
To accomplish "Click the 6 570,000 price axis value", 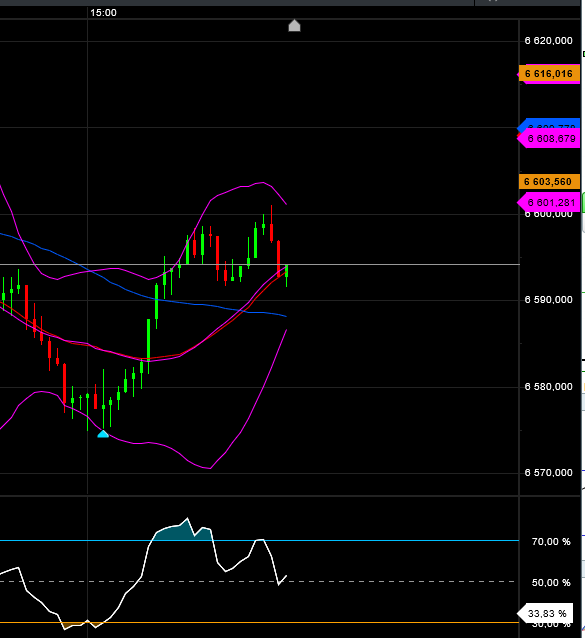I will click(x=548, y=473).
